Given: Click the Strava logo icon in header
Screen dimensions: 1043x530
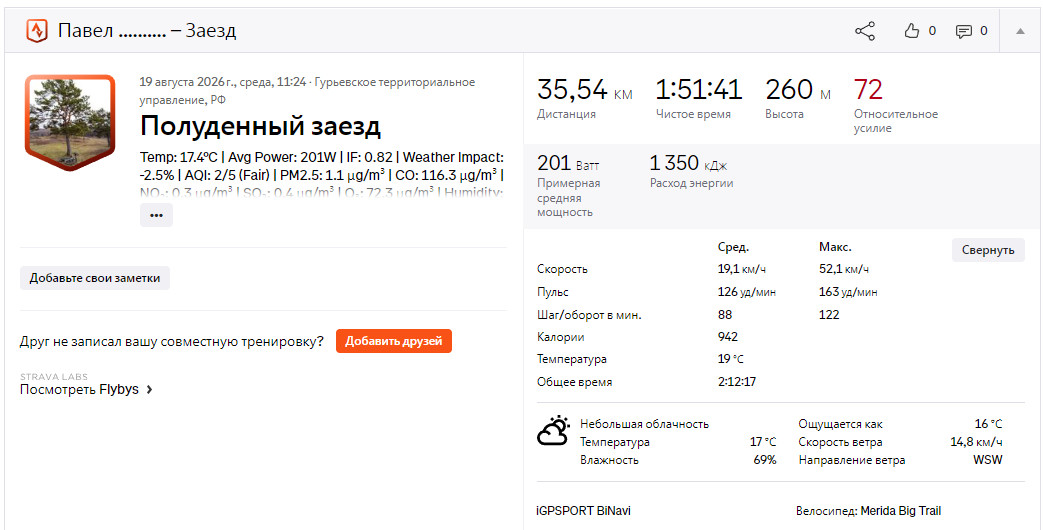Looking at the screenshot, I should pos(37,31).
